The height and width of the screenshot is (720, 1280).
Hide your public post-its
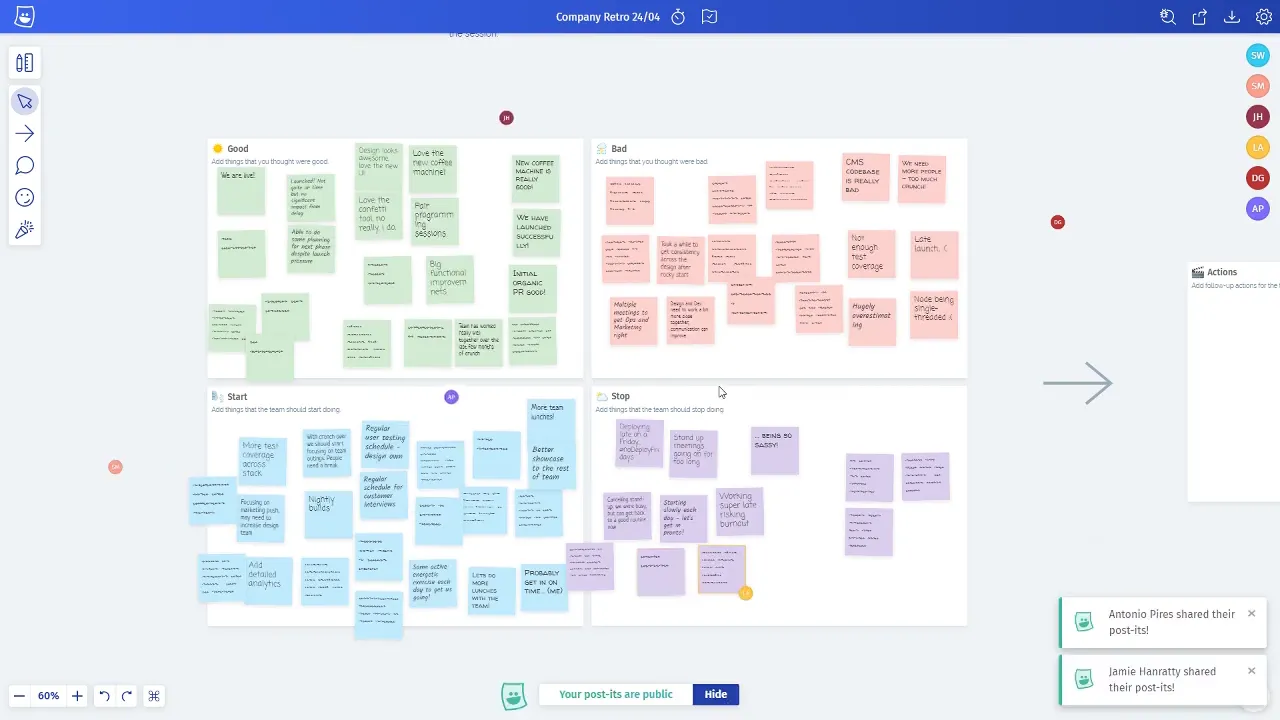(715, 694)
